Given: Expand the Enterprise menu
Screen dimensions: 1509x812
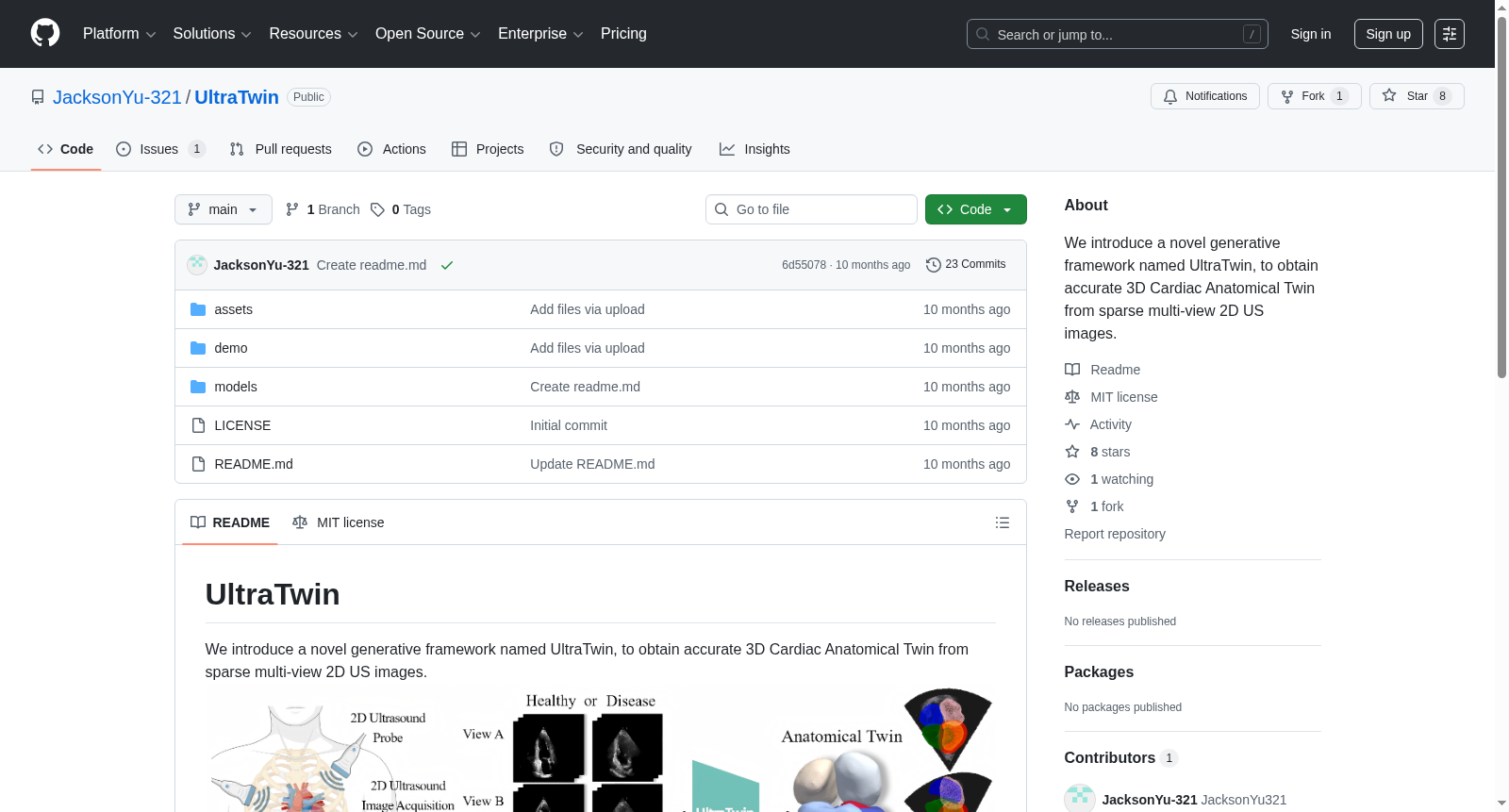Looking at the screenshot, I should (540, 34).
